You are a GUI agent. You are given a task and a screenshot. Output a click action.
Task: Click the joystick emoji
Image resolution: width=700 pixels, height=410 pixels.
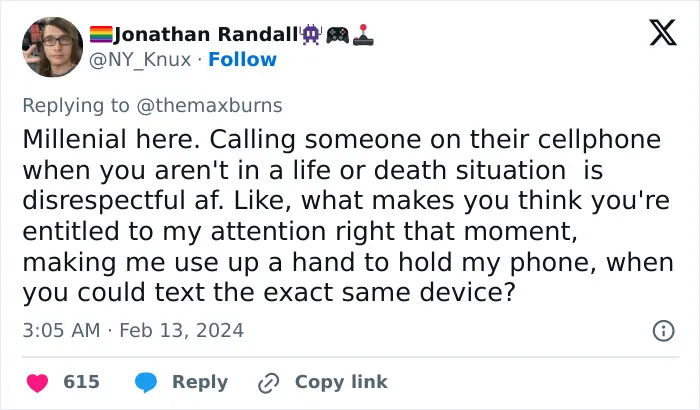pyautogui.click(x=363, y=35)
